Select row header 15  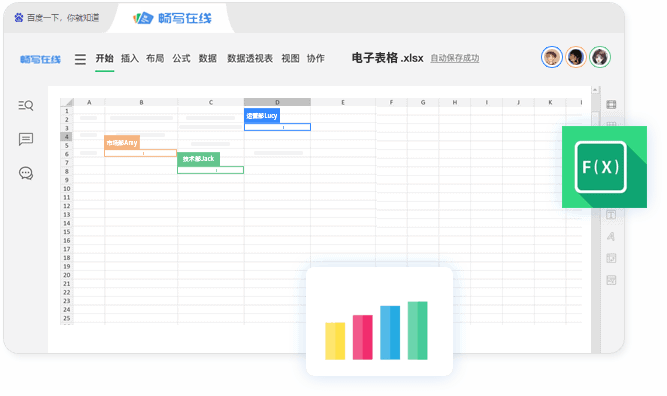point(67,232)
